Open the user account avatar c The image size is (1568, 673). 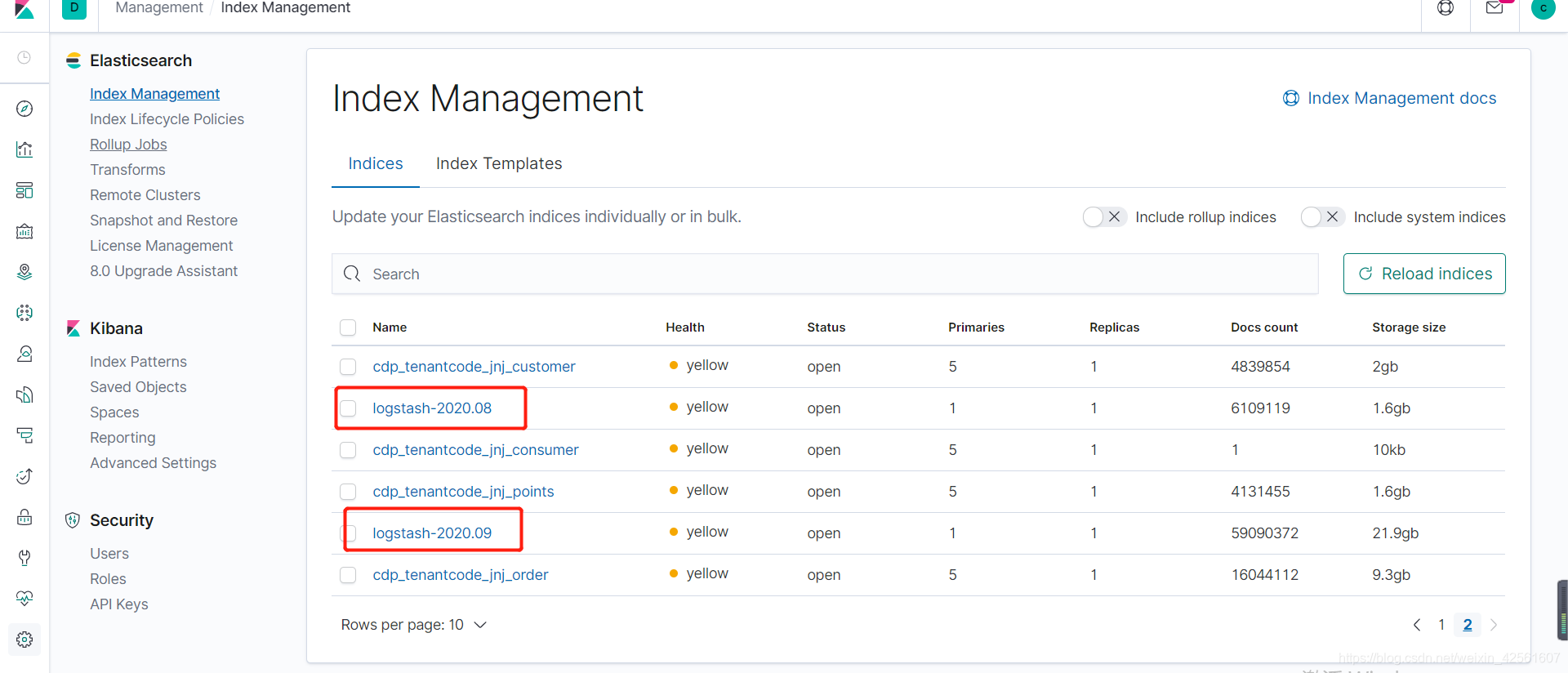coord(1543,8)
